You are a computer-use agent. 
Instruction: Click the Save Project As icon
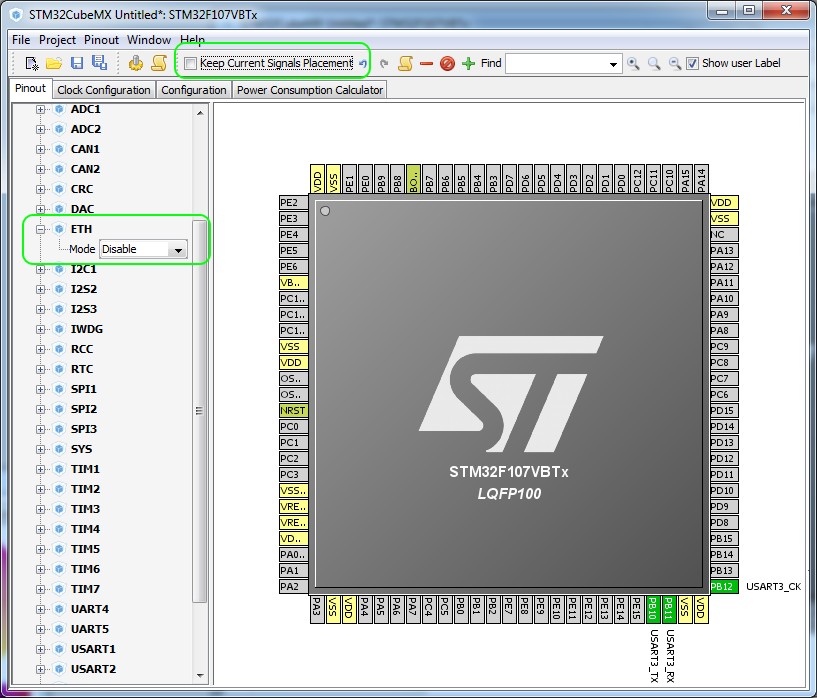tap(100, 63)
